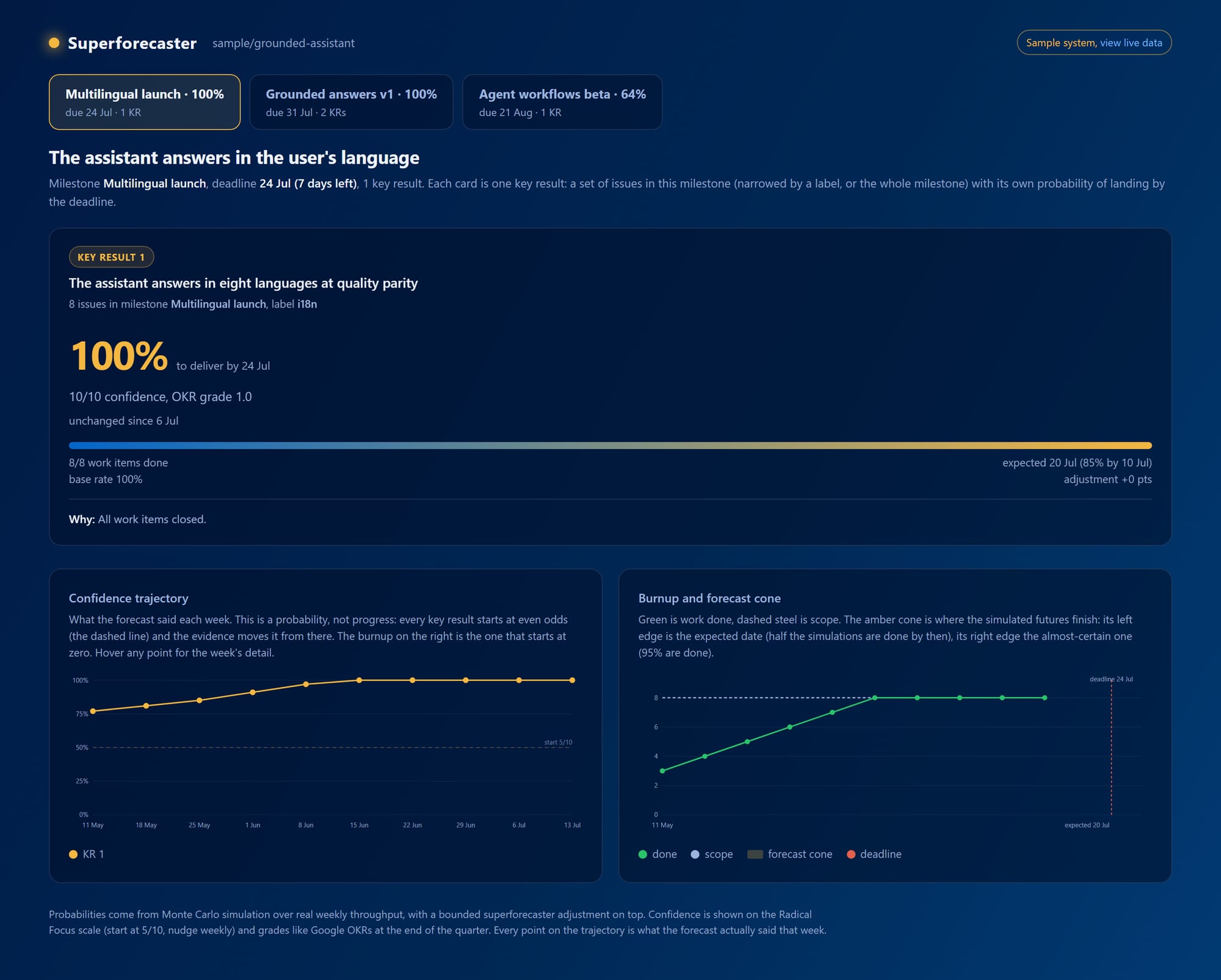Click the start 5/10 dashed line label
Image resolution: width=1221 pixels, height=980 pixels.
[x=558, y=742]
